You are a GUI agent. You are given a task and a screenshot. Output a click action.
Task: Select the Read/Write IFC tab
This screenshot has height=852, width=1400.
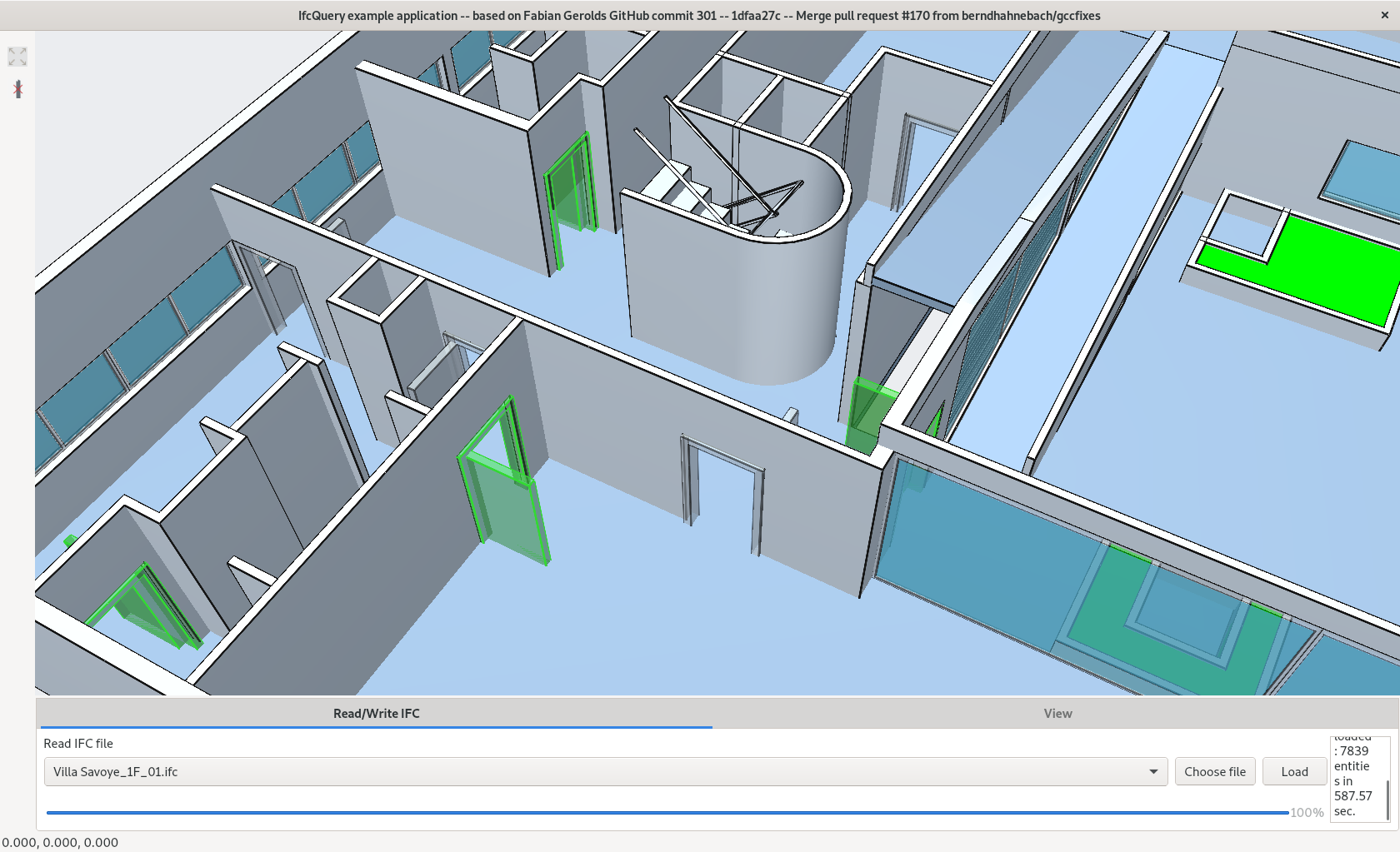(376, 713)
